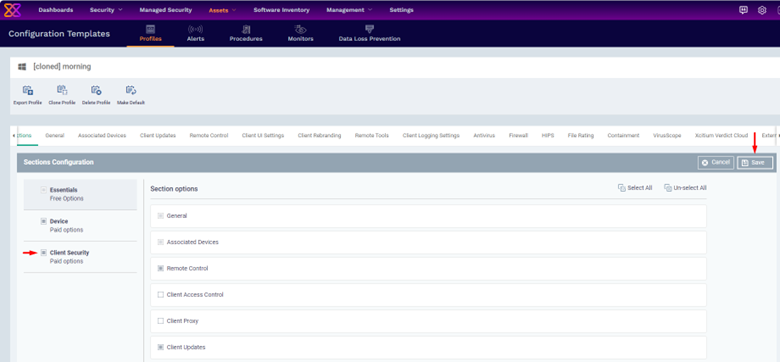Viewport: 780px width, 362px height.
Task: Switch to the Remote Control tab
Action: coord(209,136)
